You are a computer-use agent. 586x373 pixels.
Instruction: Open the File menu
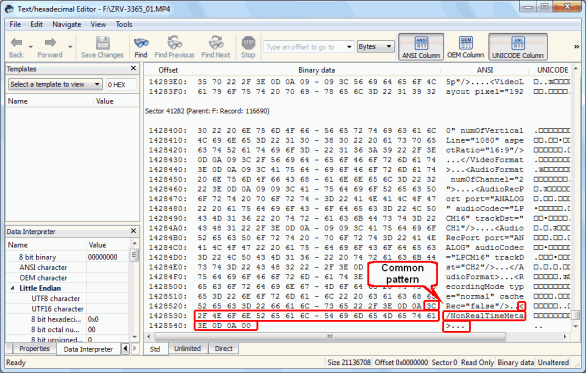15,24
